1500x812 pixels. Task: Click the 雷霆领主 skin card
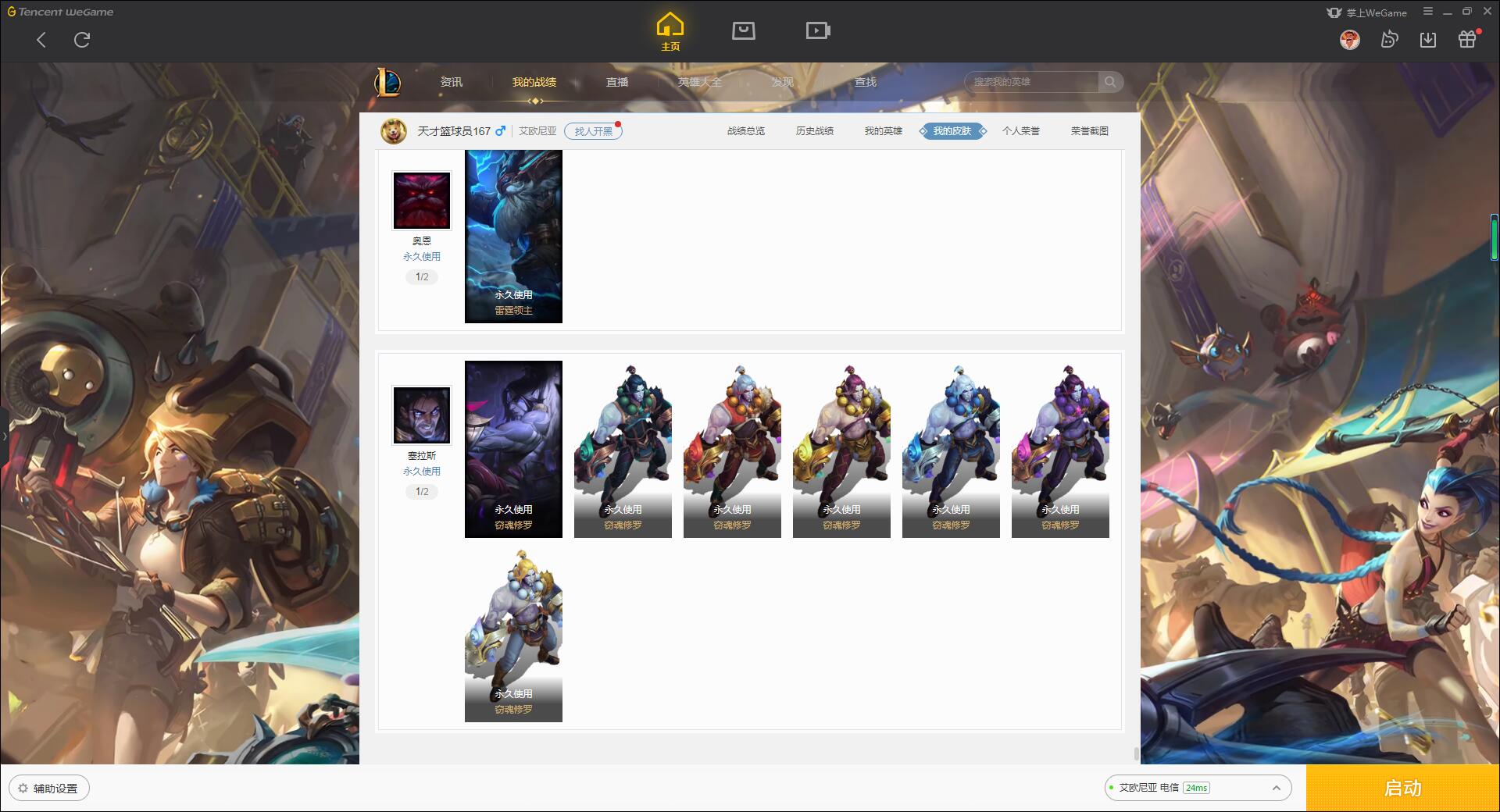click(x=513, y=237)
